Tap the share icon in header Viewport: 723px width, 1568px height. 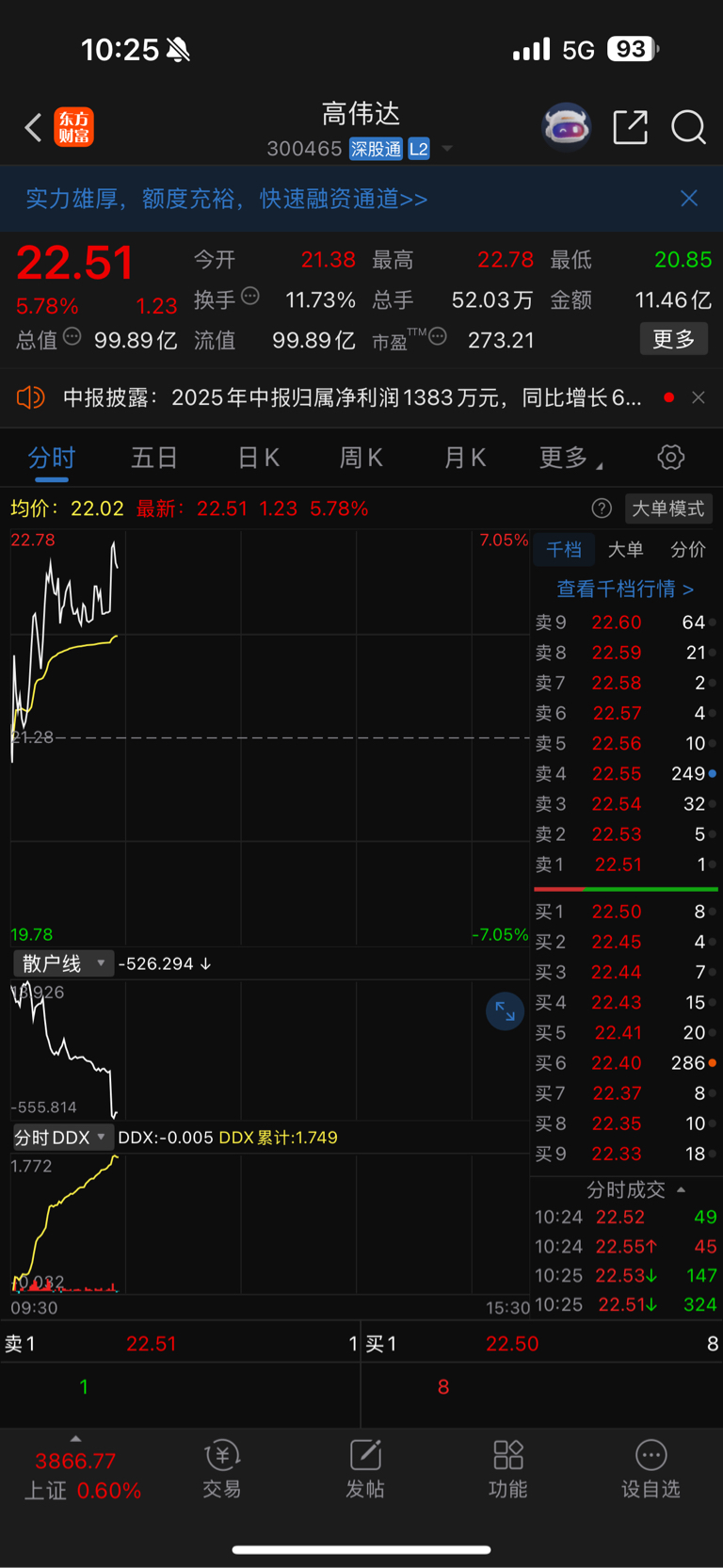click(x=630, y=127)
